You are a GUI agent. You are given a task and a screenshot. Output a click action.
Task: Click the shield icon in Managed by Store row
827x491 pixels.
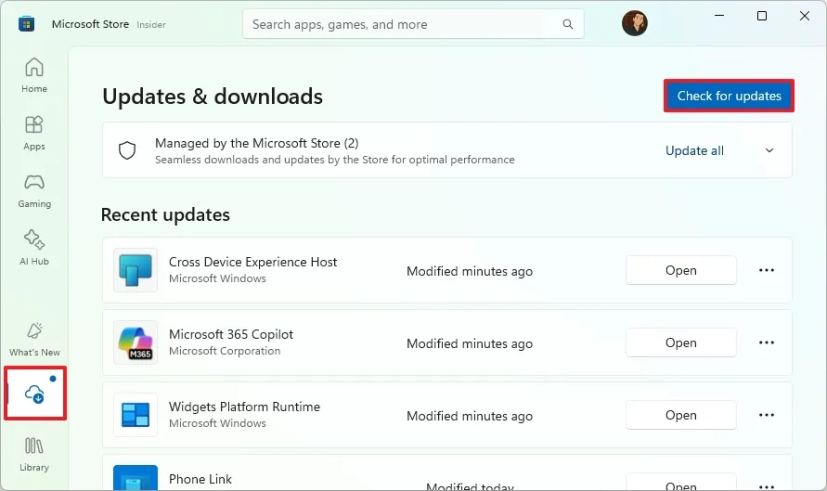point(127,150)
